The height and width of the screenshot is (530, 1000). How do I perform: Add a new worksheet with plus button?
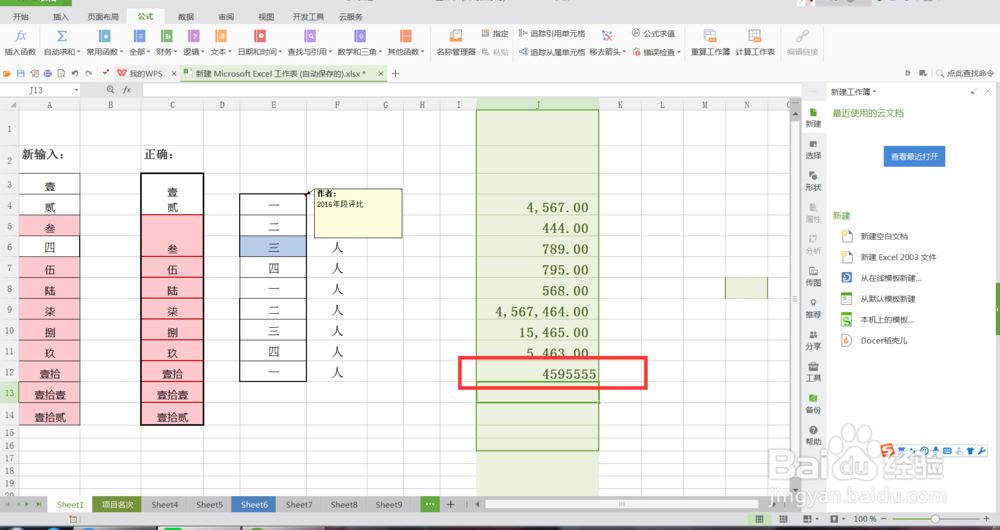(x=450, y=504)
